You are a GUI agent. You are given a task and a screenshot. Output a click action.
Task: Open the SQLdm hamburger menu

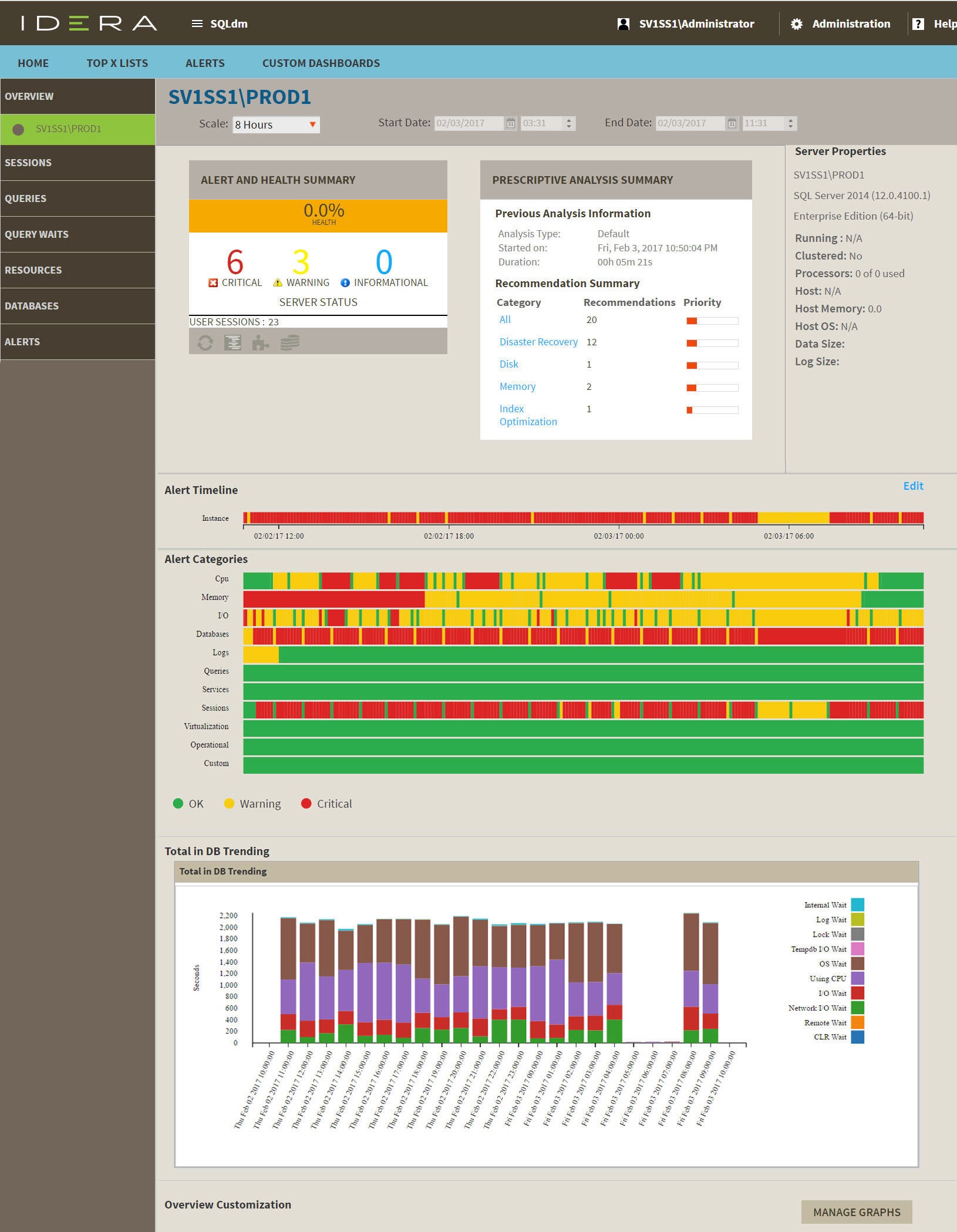click(x=197, y=24)
